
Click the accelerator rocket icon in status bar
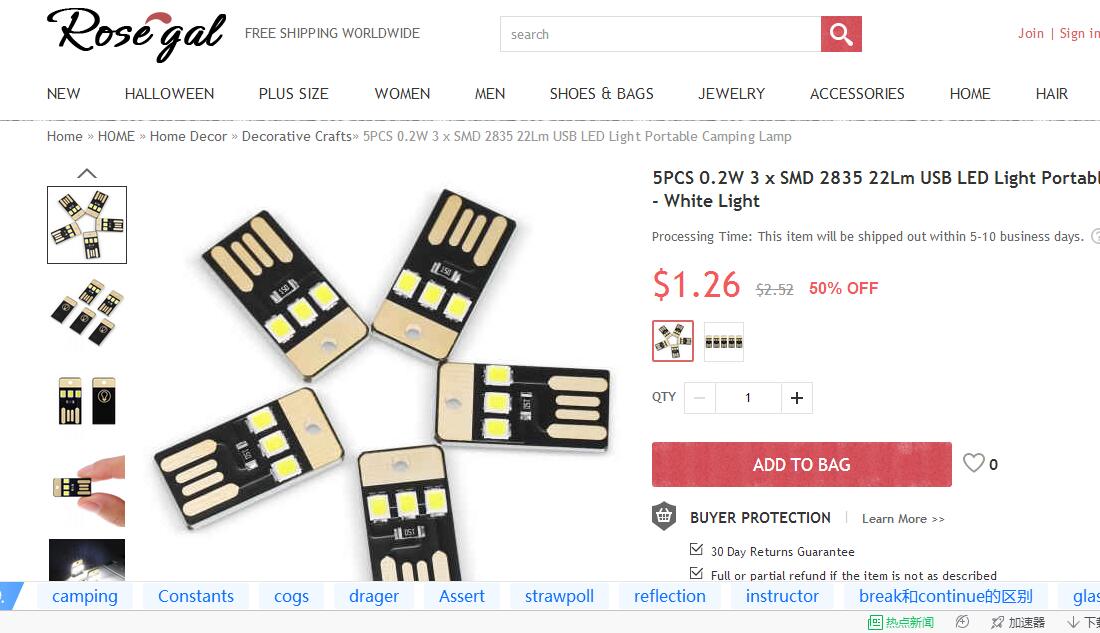tap(997, 622)
